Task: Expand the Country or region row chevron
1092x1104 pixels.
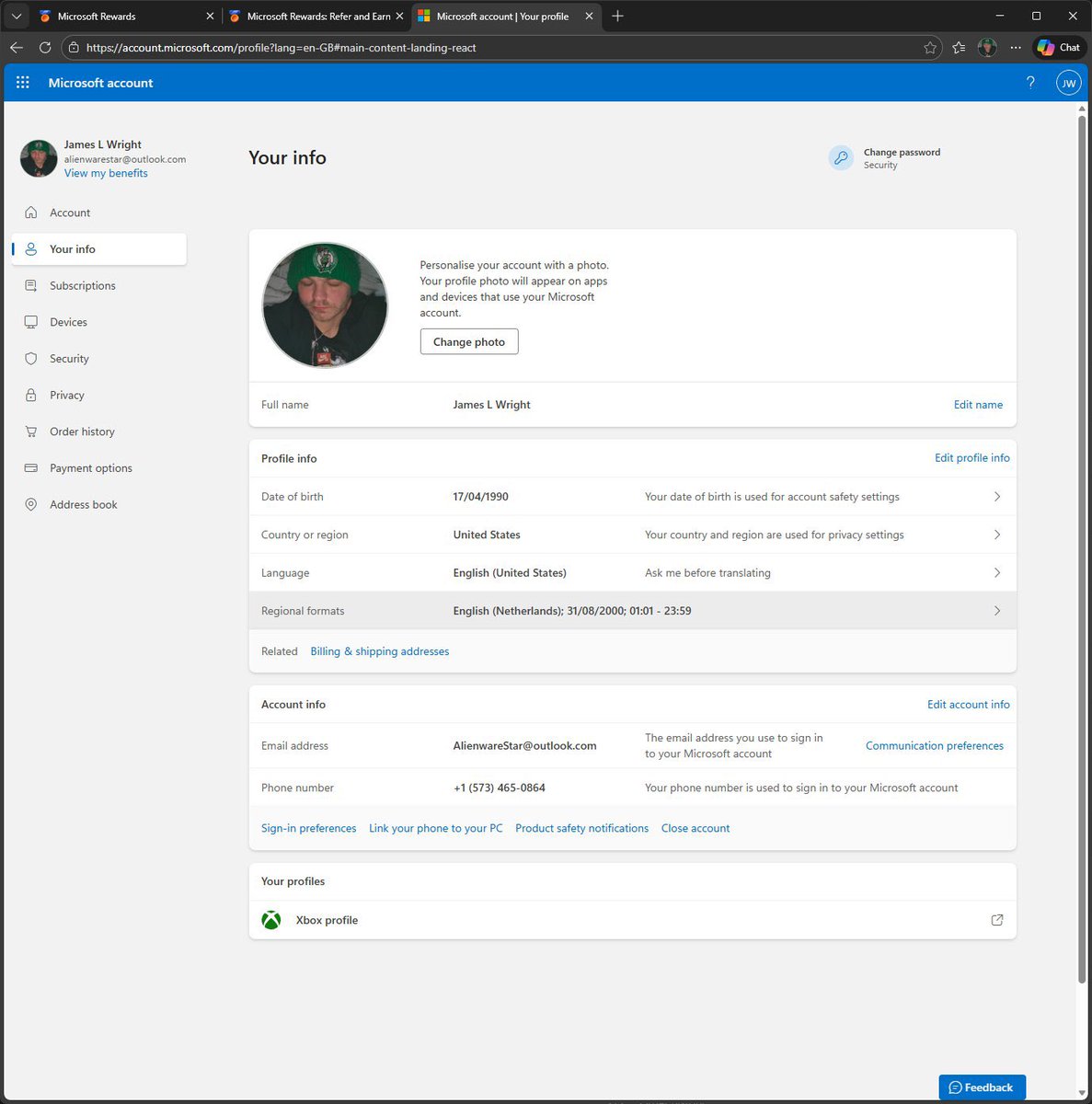Action: point(996,535)
